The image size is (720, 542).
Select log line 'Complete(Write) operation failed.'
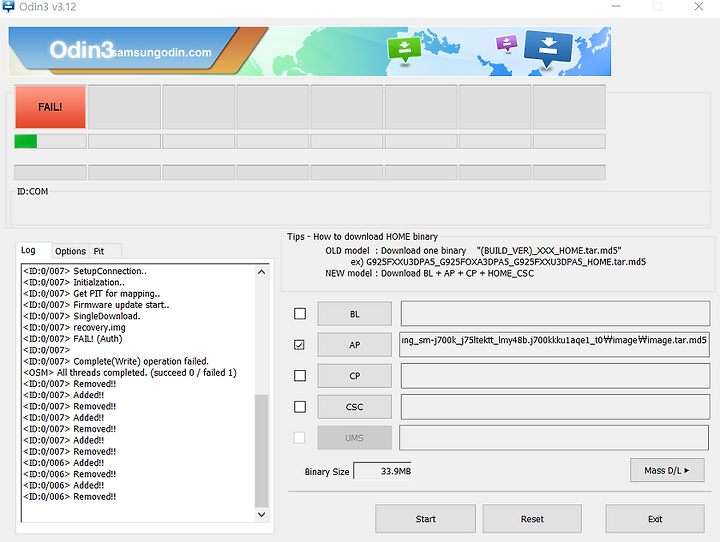(116, 361)
